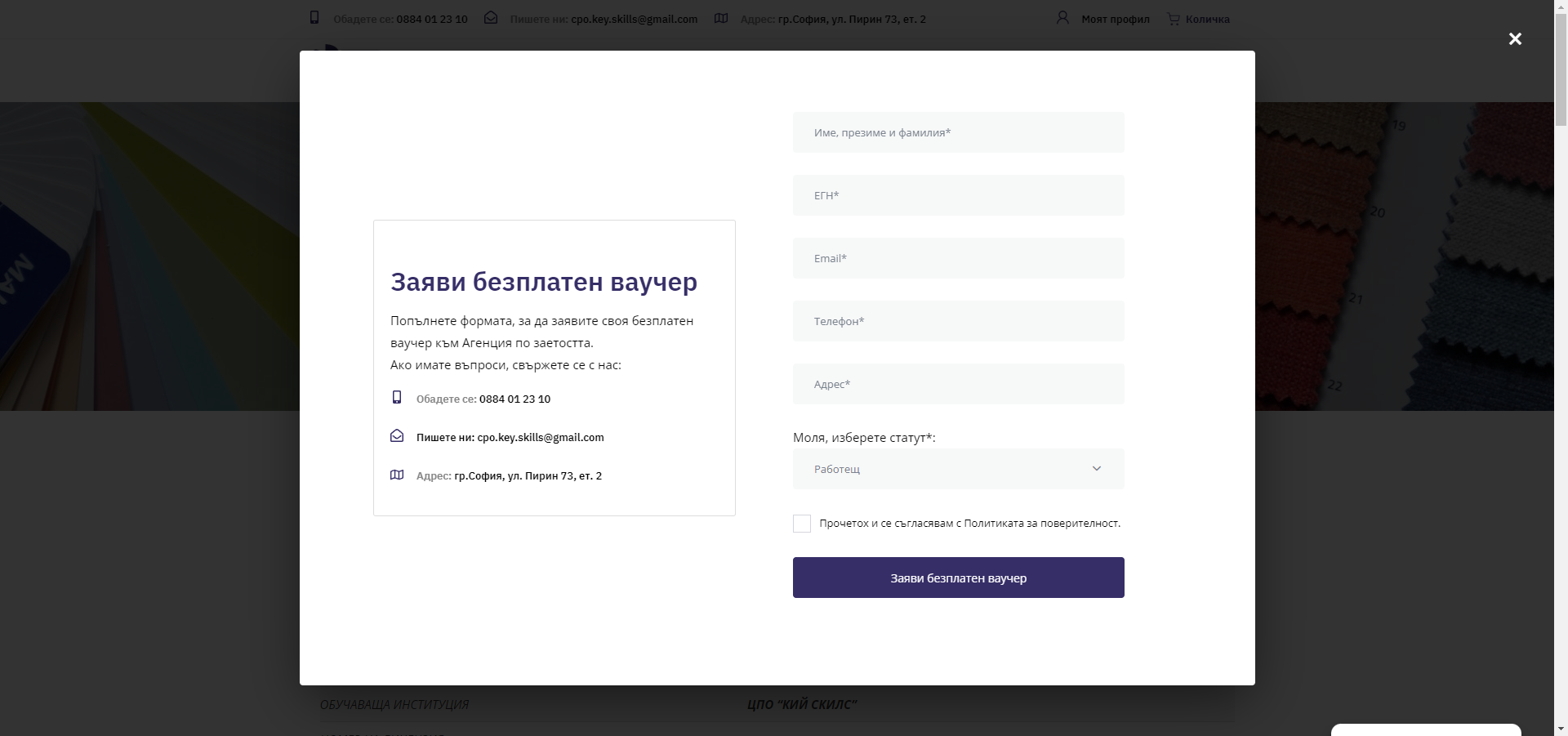1568x736 pixels.
Task: Click the header phone number 0884 01 23 10
Action: click(432, 19)
